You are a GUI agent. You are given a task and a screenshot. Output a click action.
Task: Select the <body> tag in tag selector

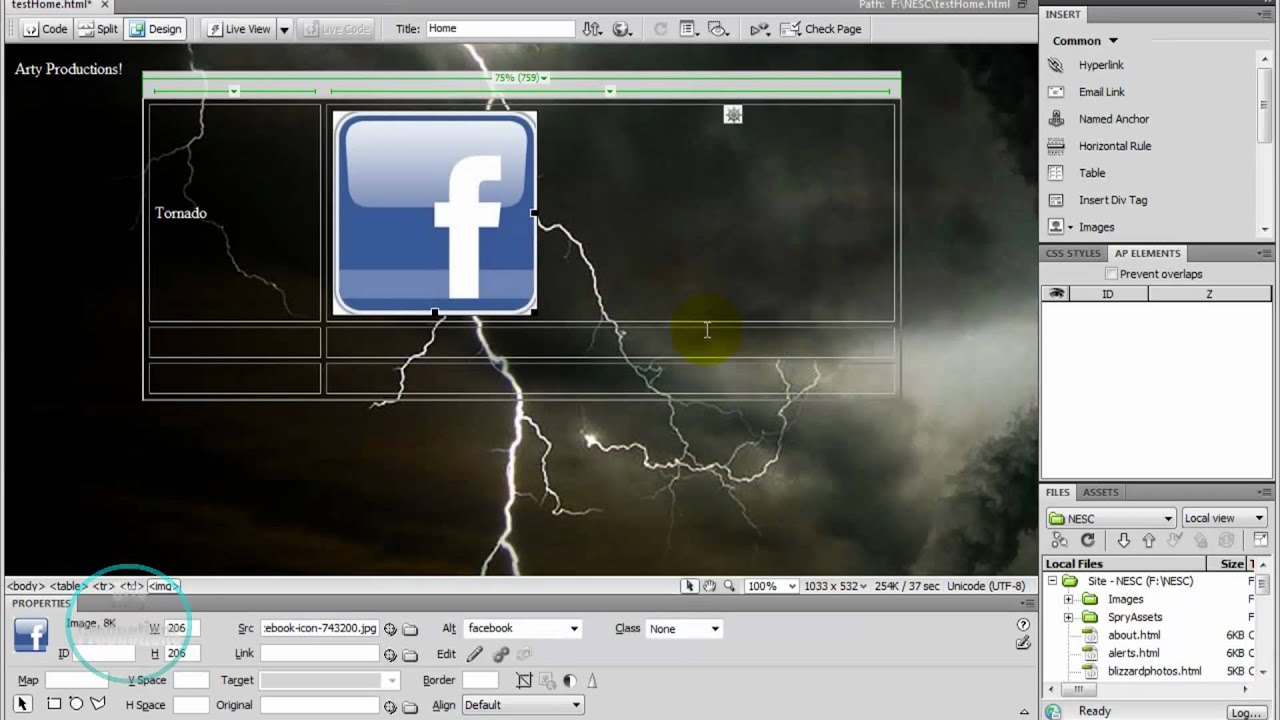26,586
